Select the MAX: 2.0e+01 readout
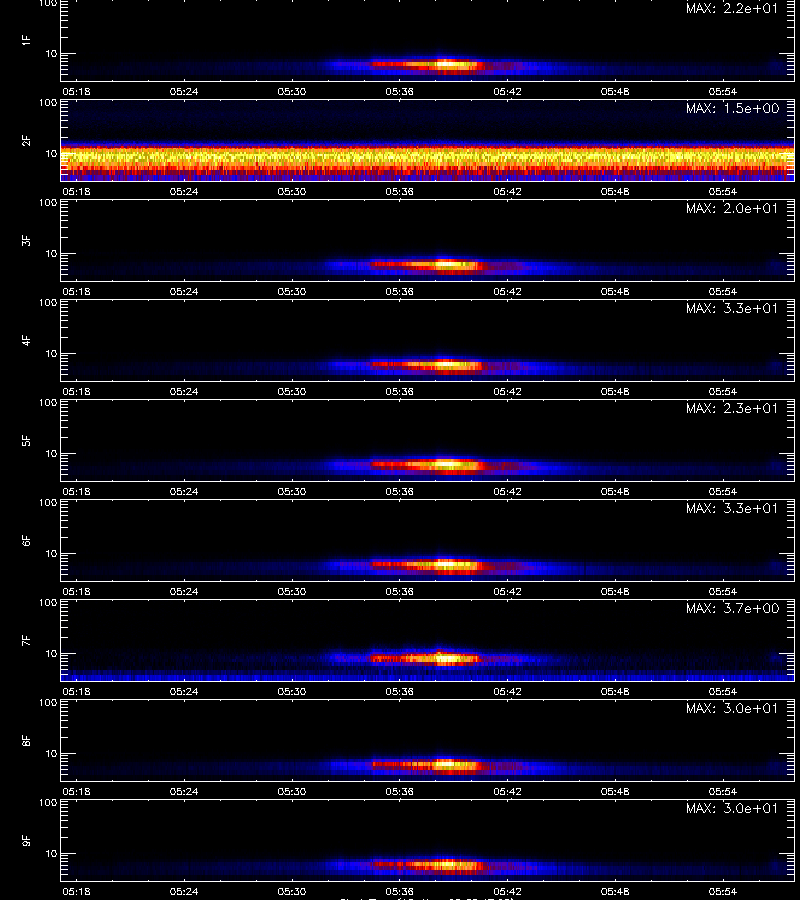The width and height of the screenshot is (800, 900). tap(732, 208)
